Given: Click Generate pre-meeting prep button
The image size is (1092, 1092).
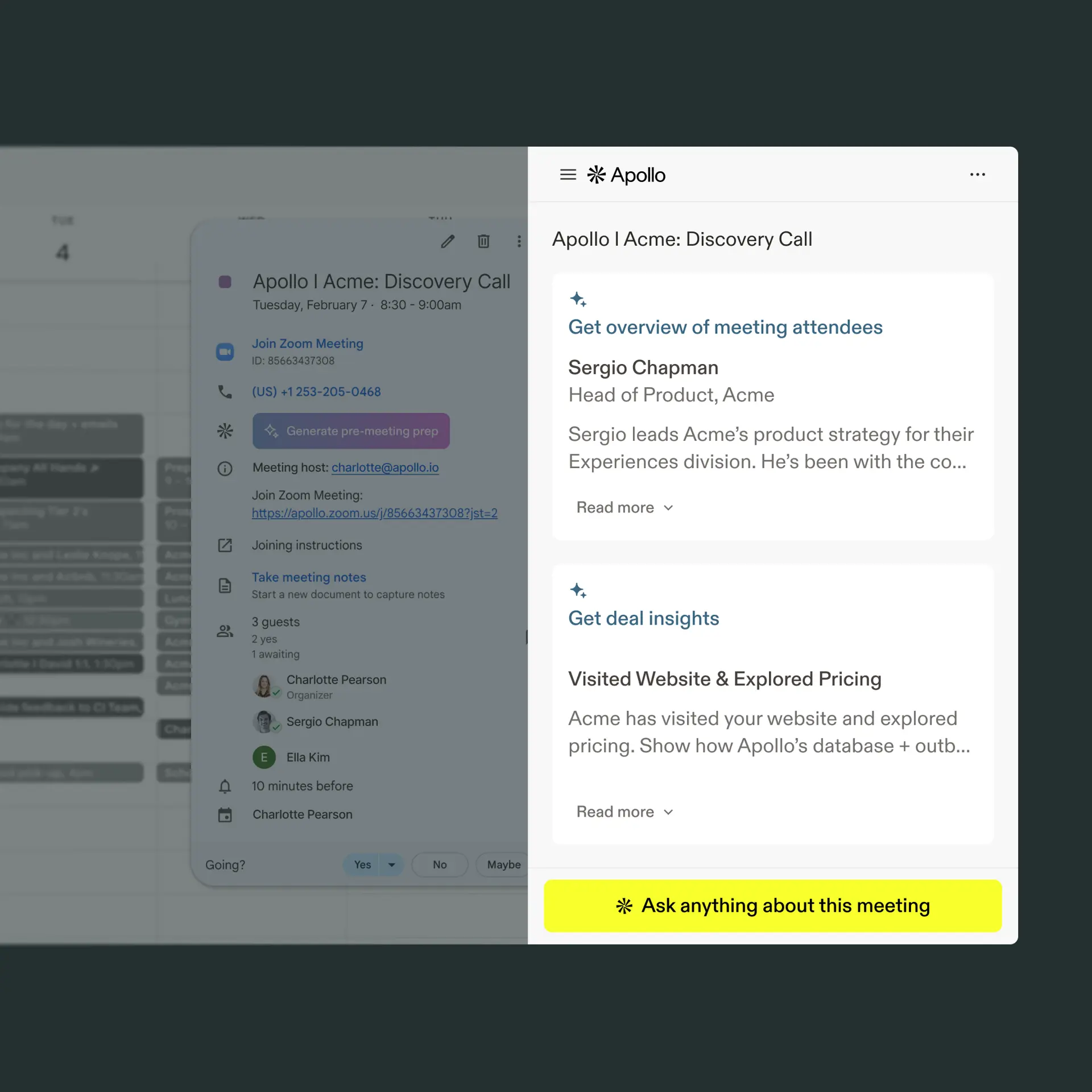Looking at the screenshot, I should pos(351,431).
